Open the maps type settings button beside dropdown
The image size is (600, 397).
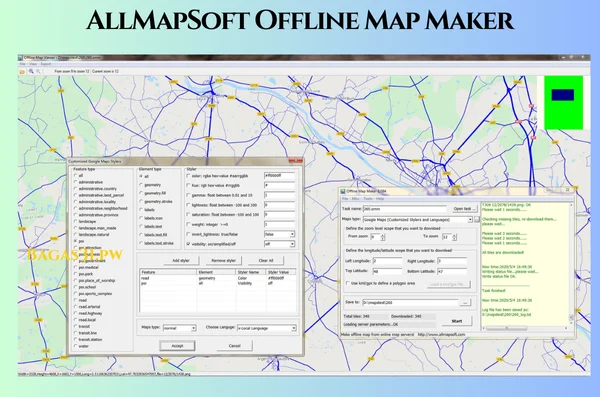pos(476,219)
